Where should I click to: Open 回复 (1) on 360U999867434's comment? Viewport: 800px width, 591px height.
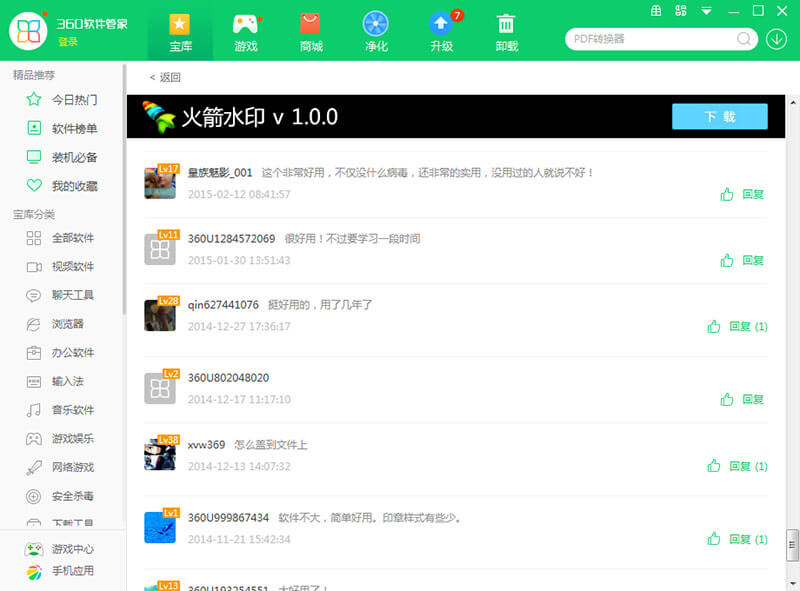748,539
